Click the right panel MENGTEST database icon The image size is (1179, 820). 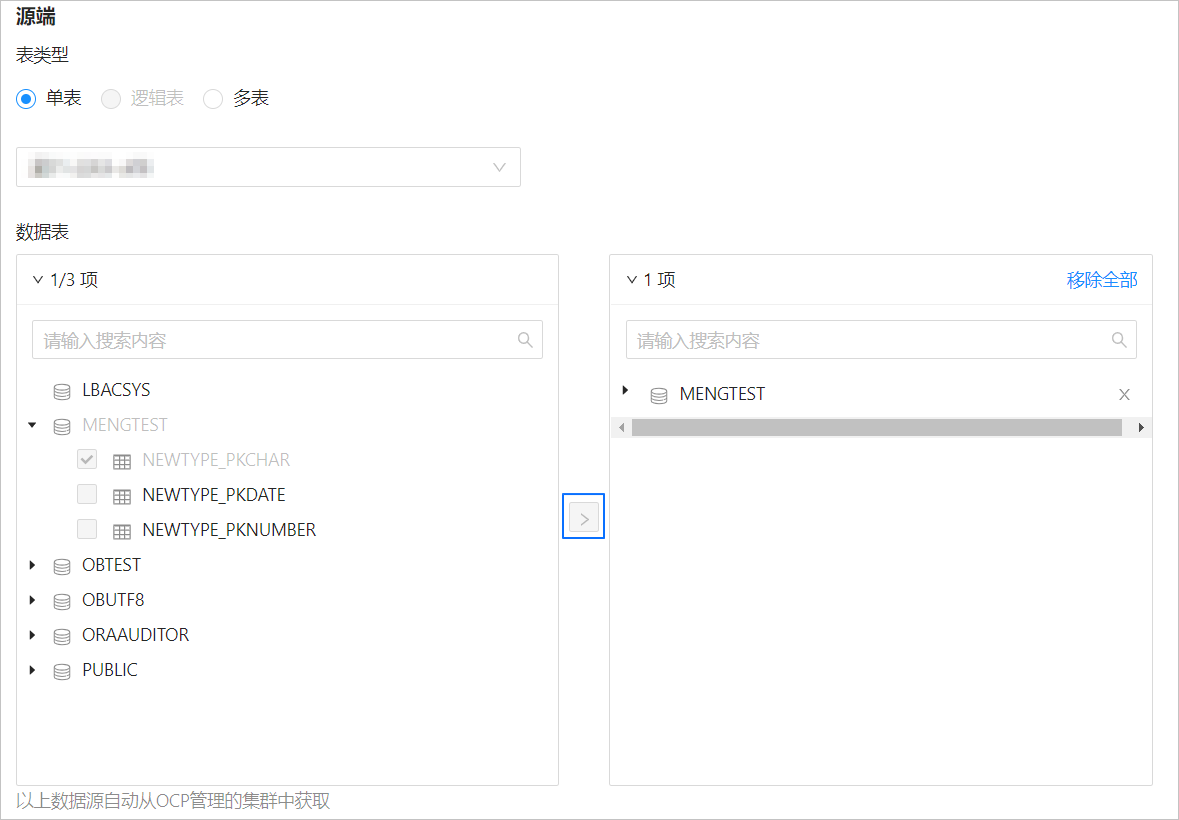pos(659,395)
